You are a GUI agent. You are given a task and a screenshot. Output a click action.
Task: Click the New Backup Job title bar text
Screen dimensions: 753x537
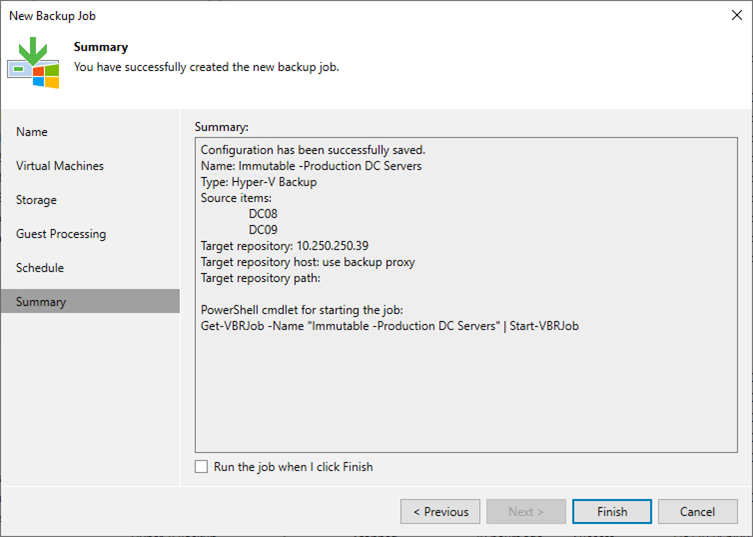point(52,16)
